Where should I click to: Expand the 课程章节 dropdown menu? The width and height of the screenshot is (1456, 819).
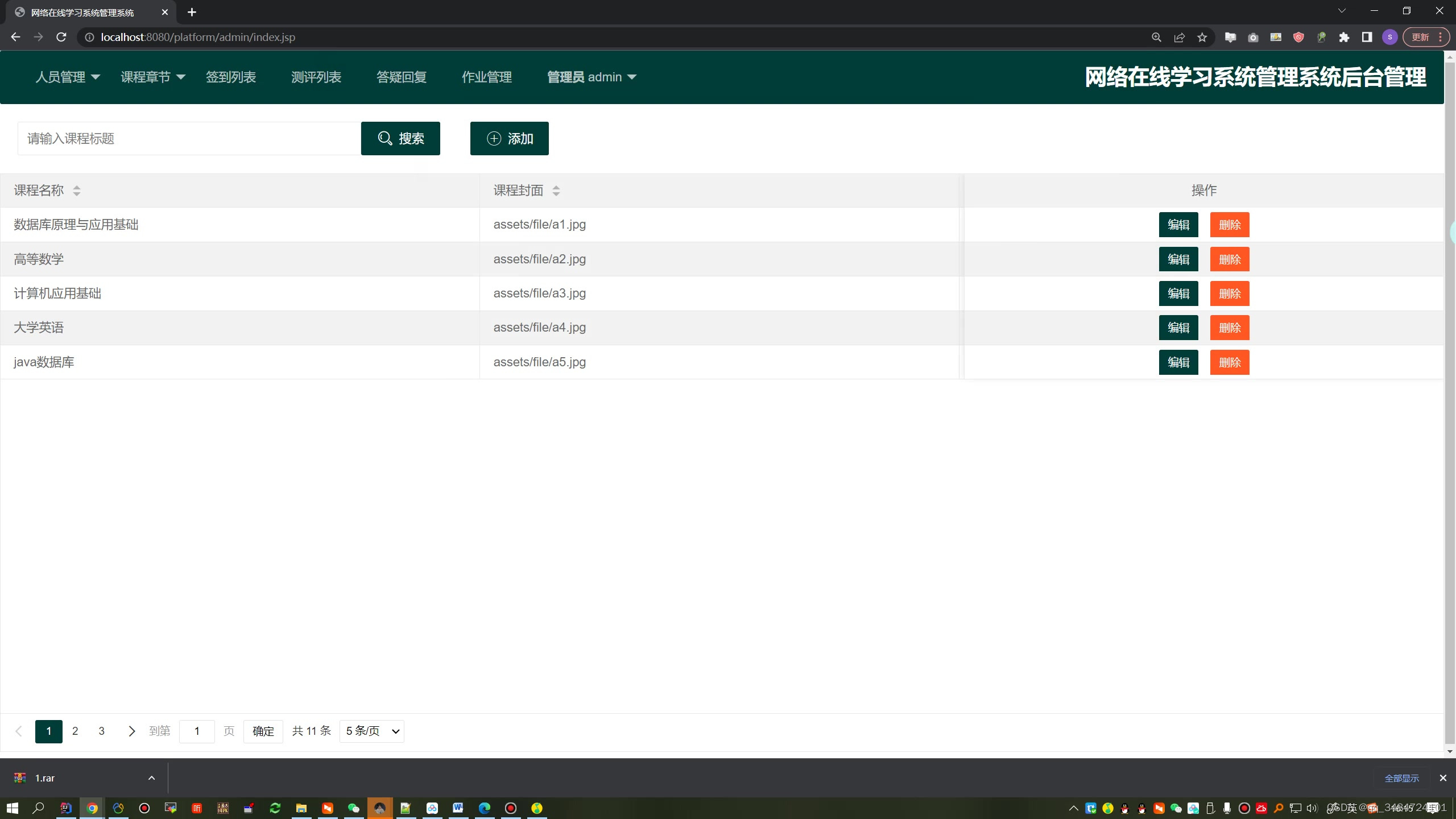click(x=152, y=77)
